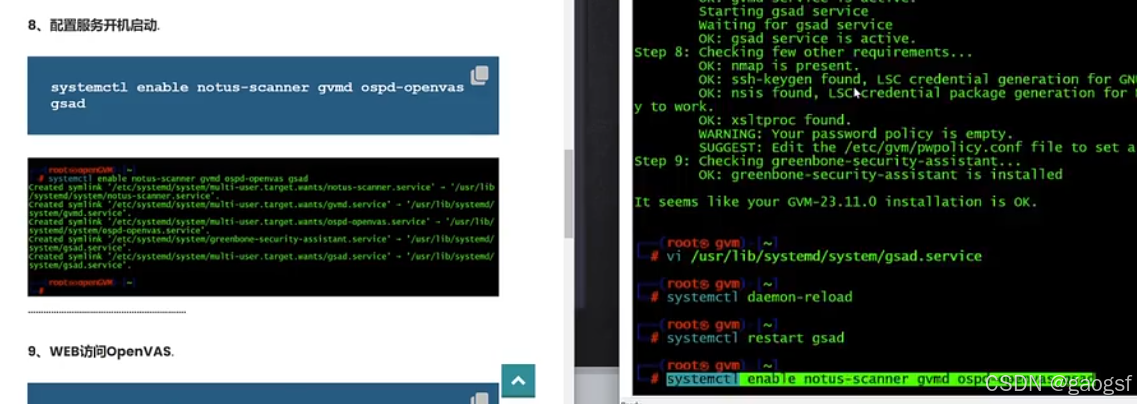The width and height of the screenshot is (1137, 404).
Task: Click the command "systemctl restart gsad"
Action: click(x=755, y=338)
